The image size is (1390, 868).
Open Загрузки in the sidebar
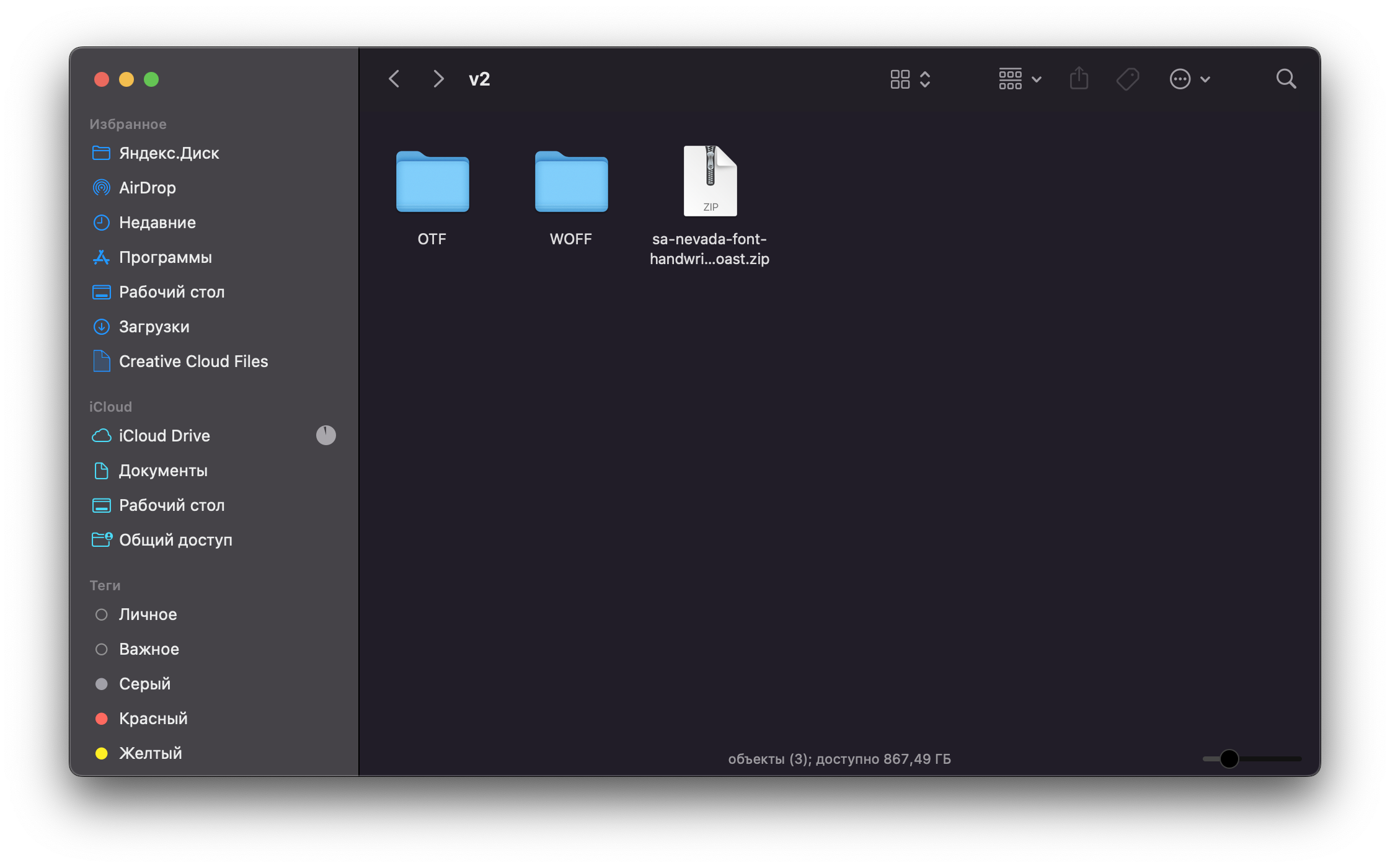tap(154, 327)
